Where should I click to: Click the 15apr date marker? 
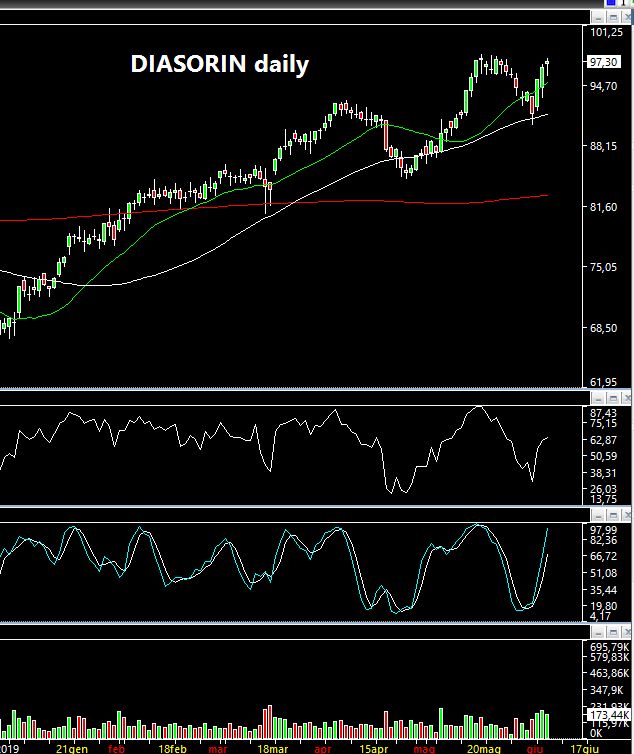point(373,749)
